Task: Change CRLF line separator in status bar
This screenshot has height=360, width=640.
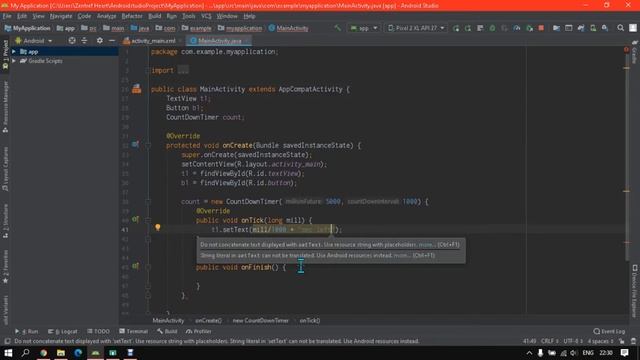Action: pos(549,341)
